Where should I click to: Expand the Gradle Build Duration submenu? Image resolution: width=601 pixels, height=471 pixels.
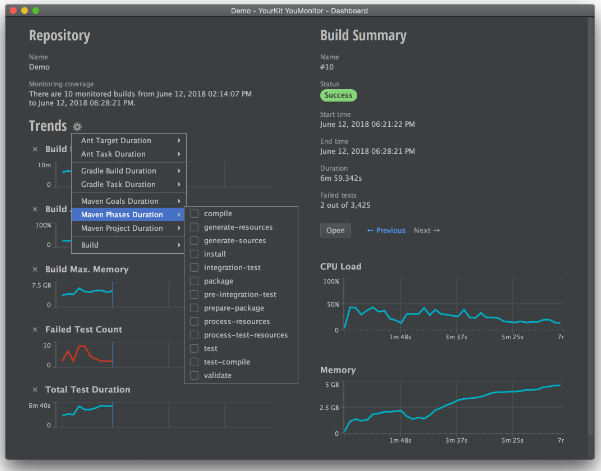point(129,171)
